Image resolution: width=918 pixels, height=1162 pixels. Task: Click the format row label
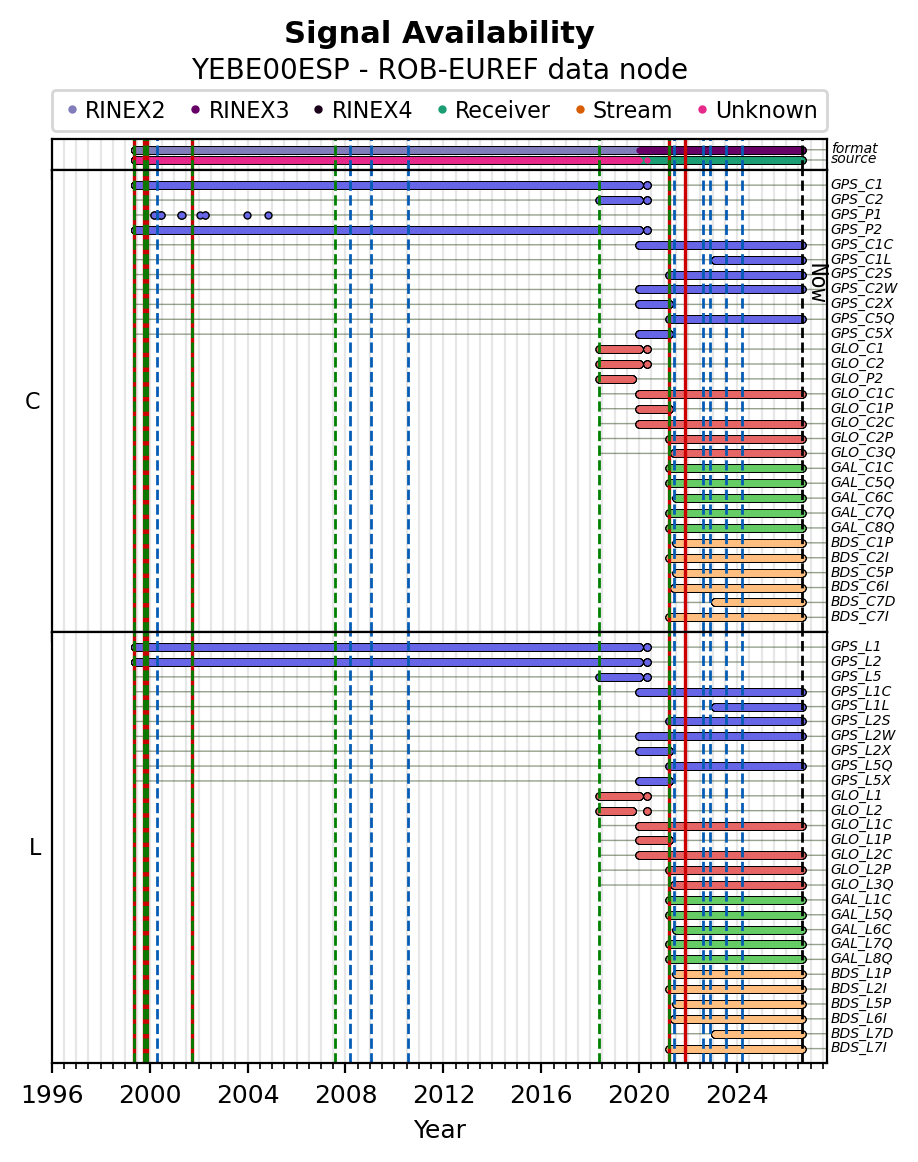pos(854,147)
